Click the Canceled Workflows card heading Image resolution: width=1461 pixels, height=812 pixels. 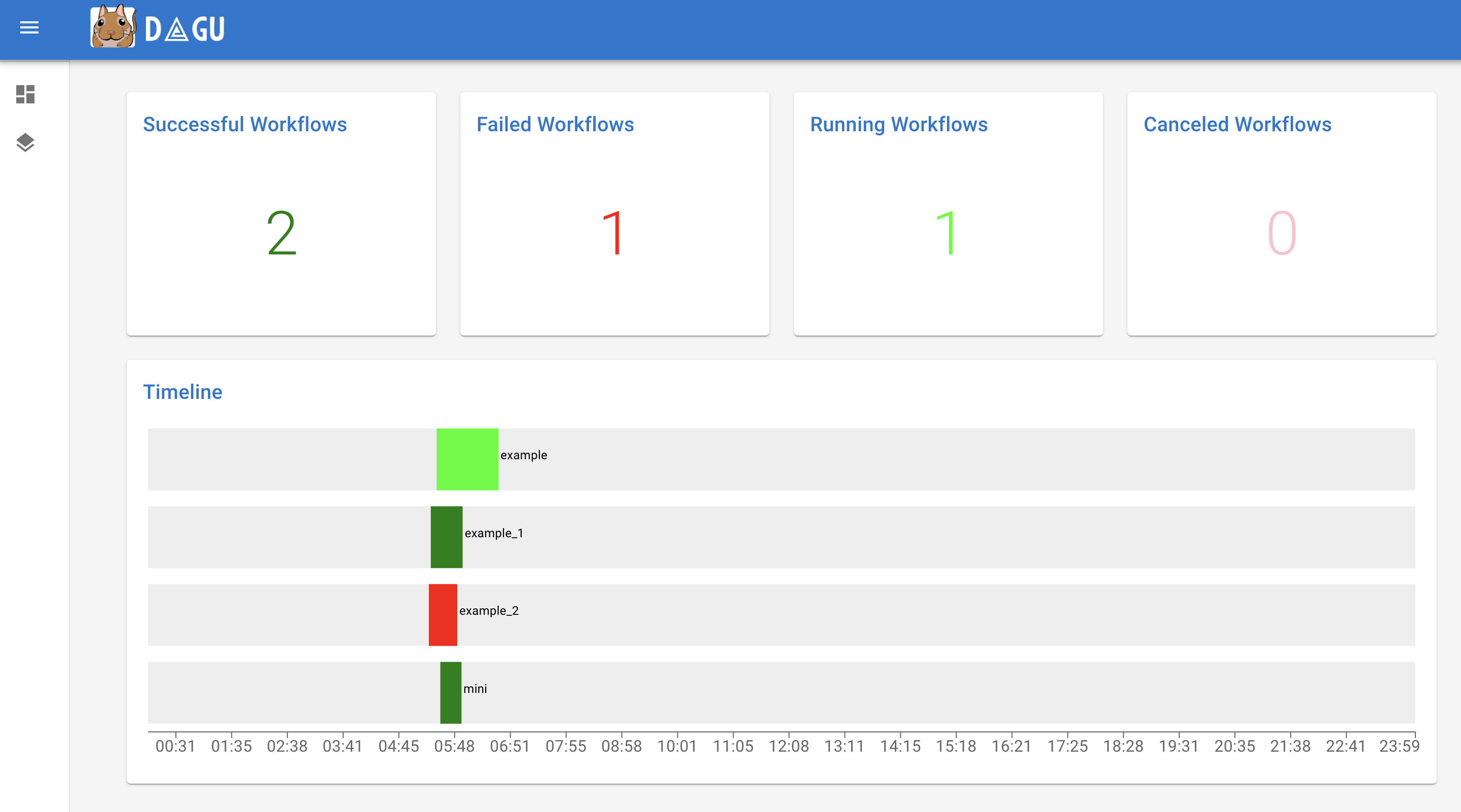(1237, 124)
